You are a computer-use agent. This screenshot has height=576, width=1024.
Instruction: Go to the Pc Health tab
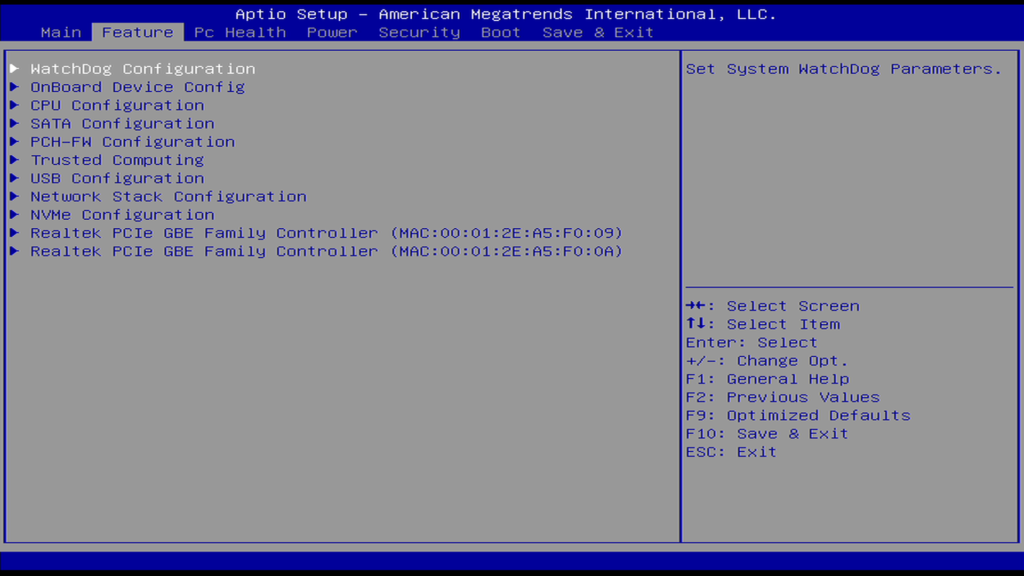click(x=240, y=32)
